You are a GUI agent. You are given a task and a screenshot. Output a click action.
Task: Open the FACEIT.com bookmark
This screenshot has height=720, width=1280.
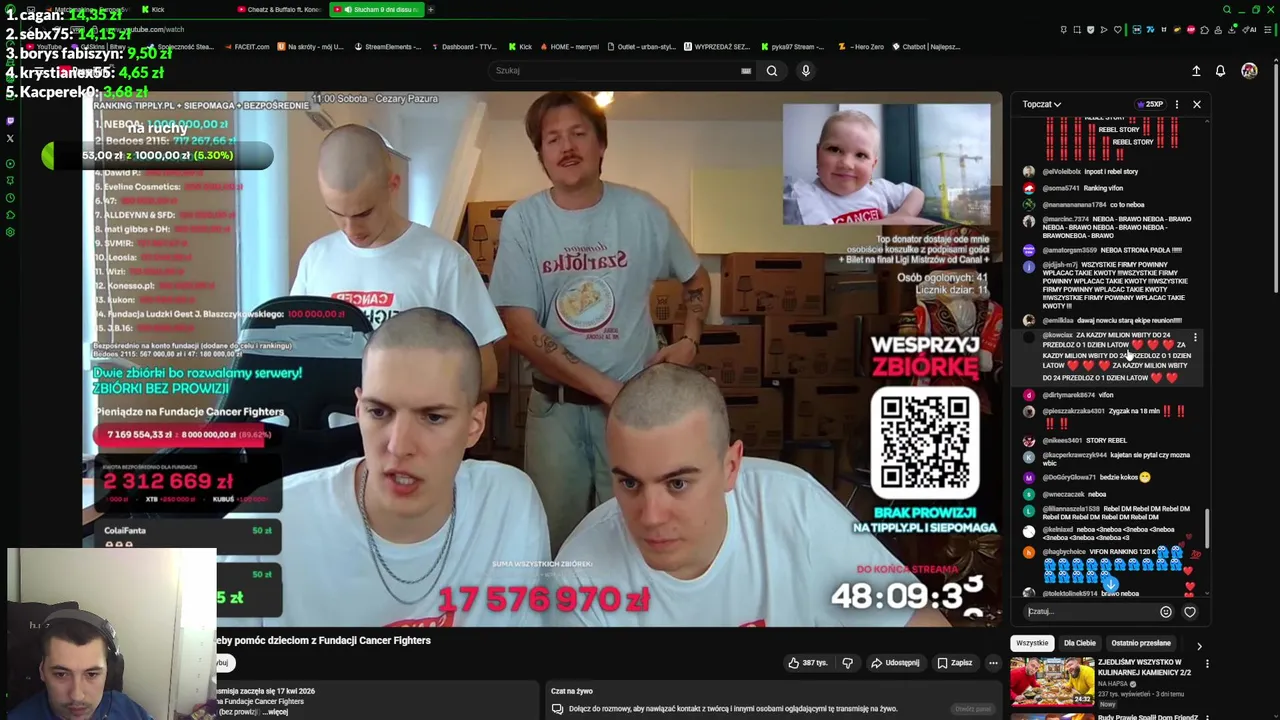(247, 47)
